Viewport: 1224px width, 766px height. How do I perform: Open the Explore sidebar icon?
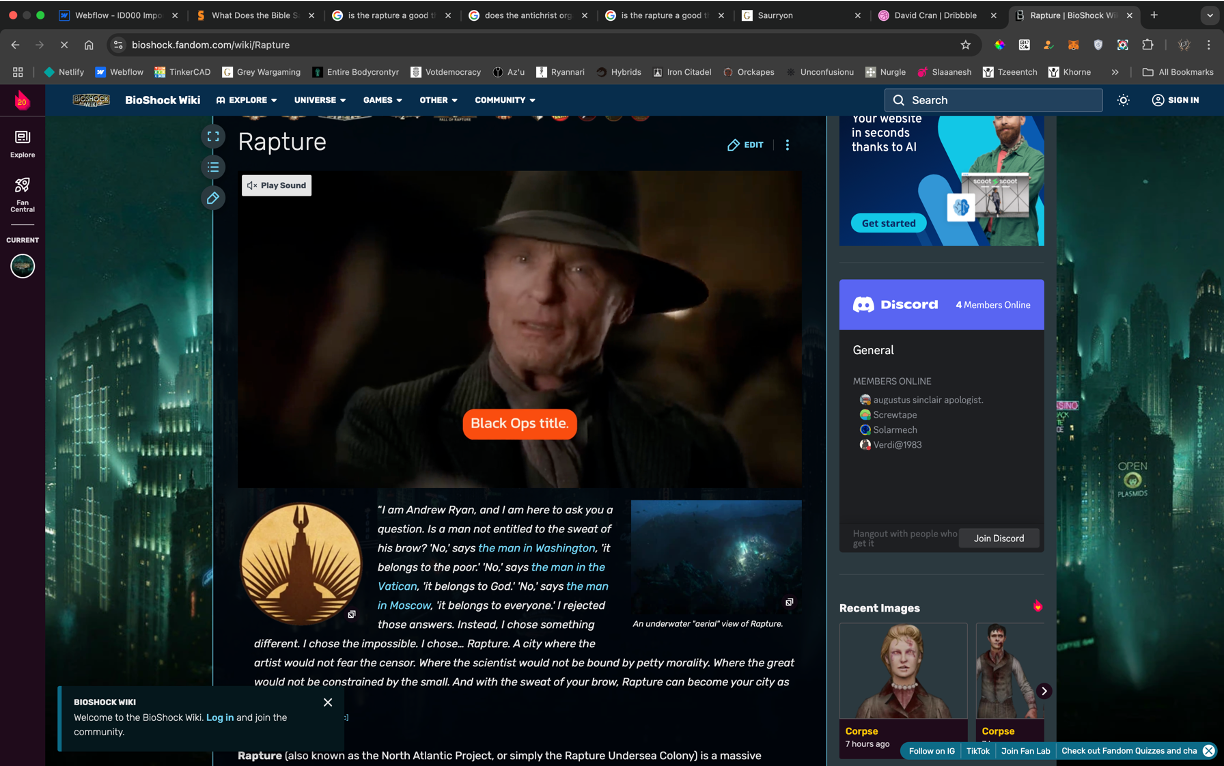(x=22, y=143)
